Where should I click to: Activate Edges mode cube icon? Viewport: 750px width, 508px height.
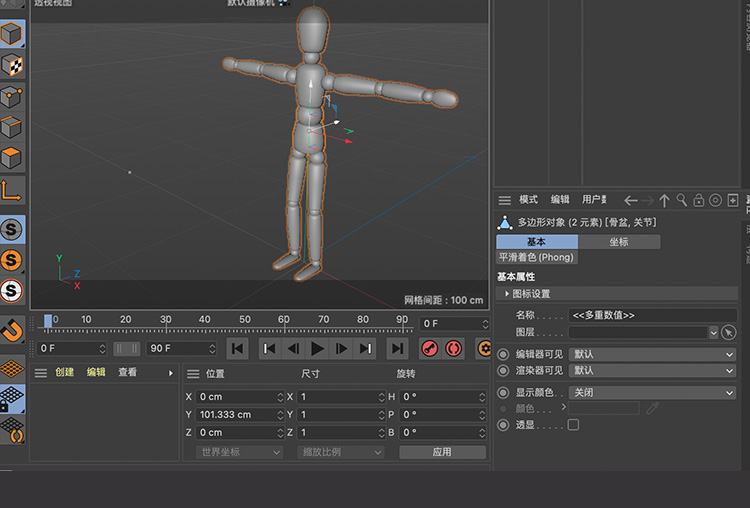pyautogui.click(x=12, y=128)
